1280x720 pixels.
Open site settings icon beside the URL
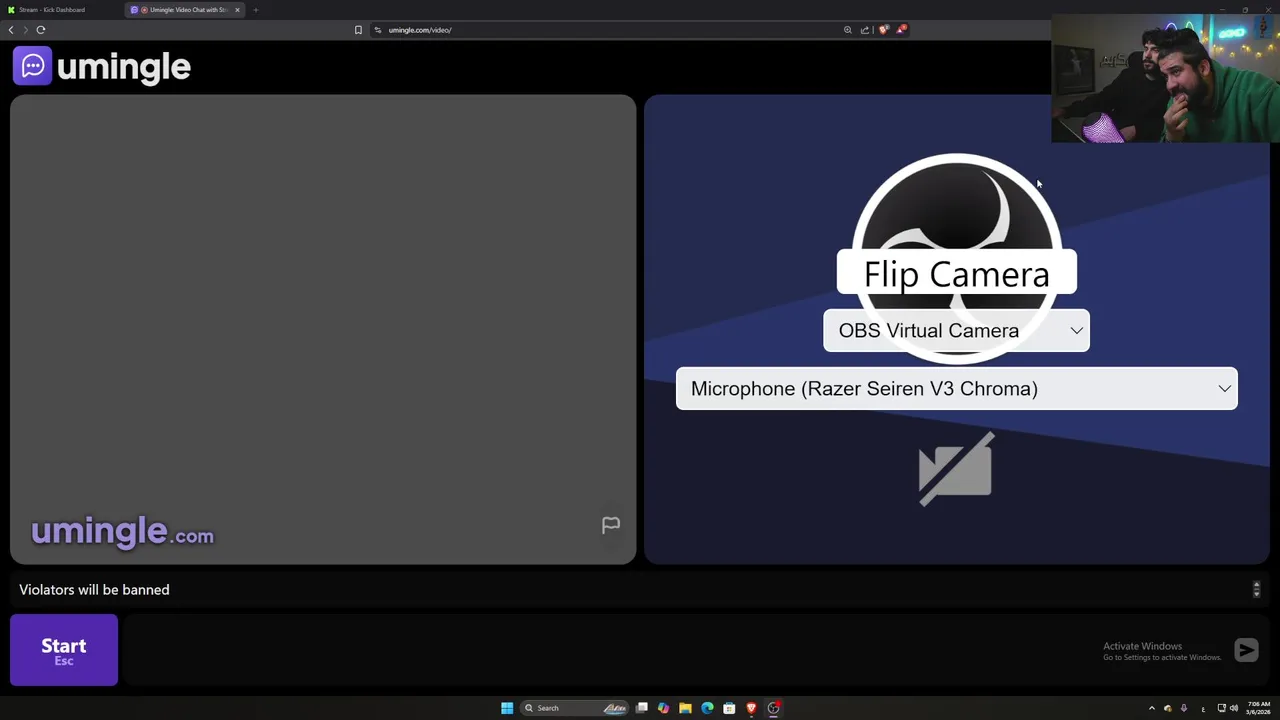click(x=378, y=30)
